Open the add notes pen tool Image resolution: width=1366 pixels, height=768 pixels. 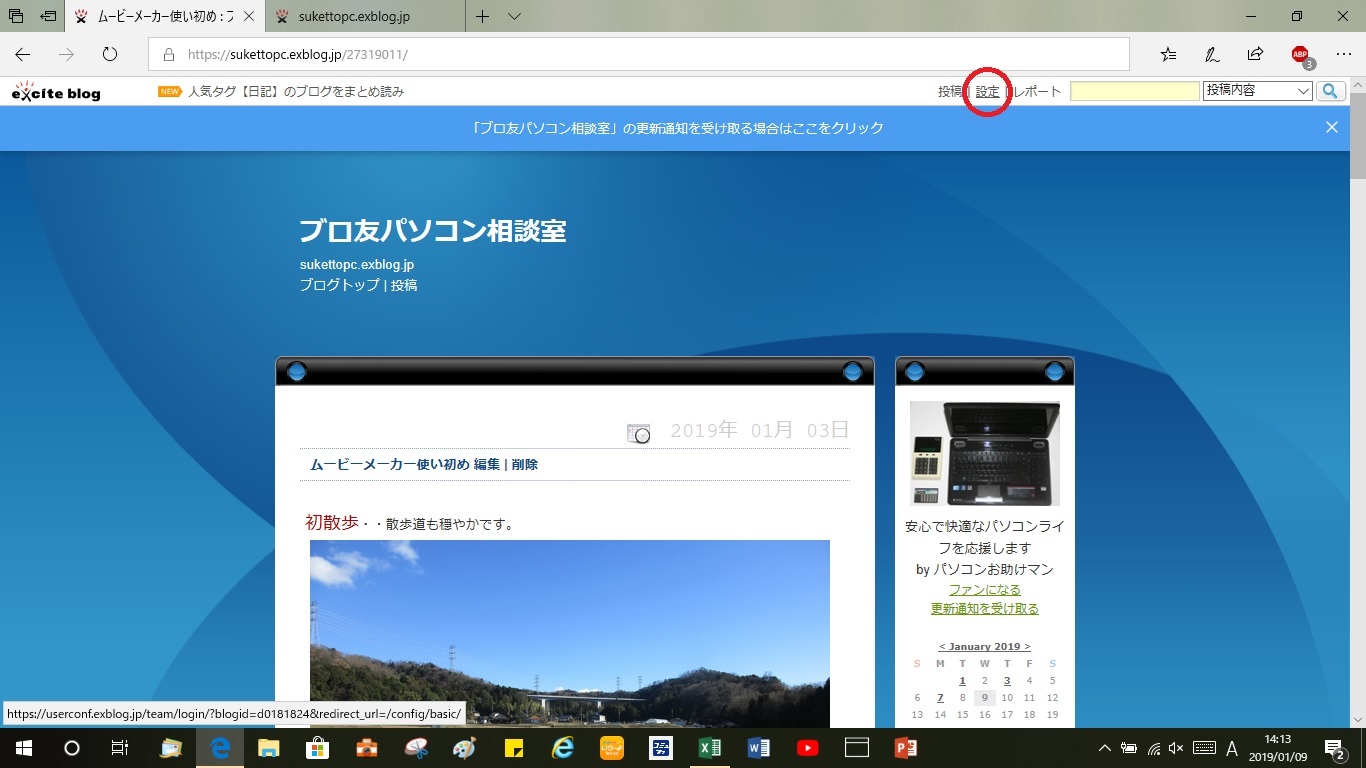coord(1212,55)
